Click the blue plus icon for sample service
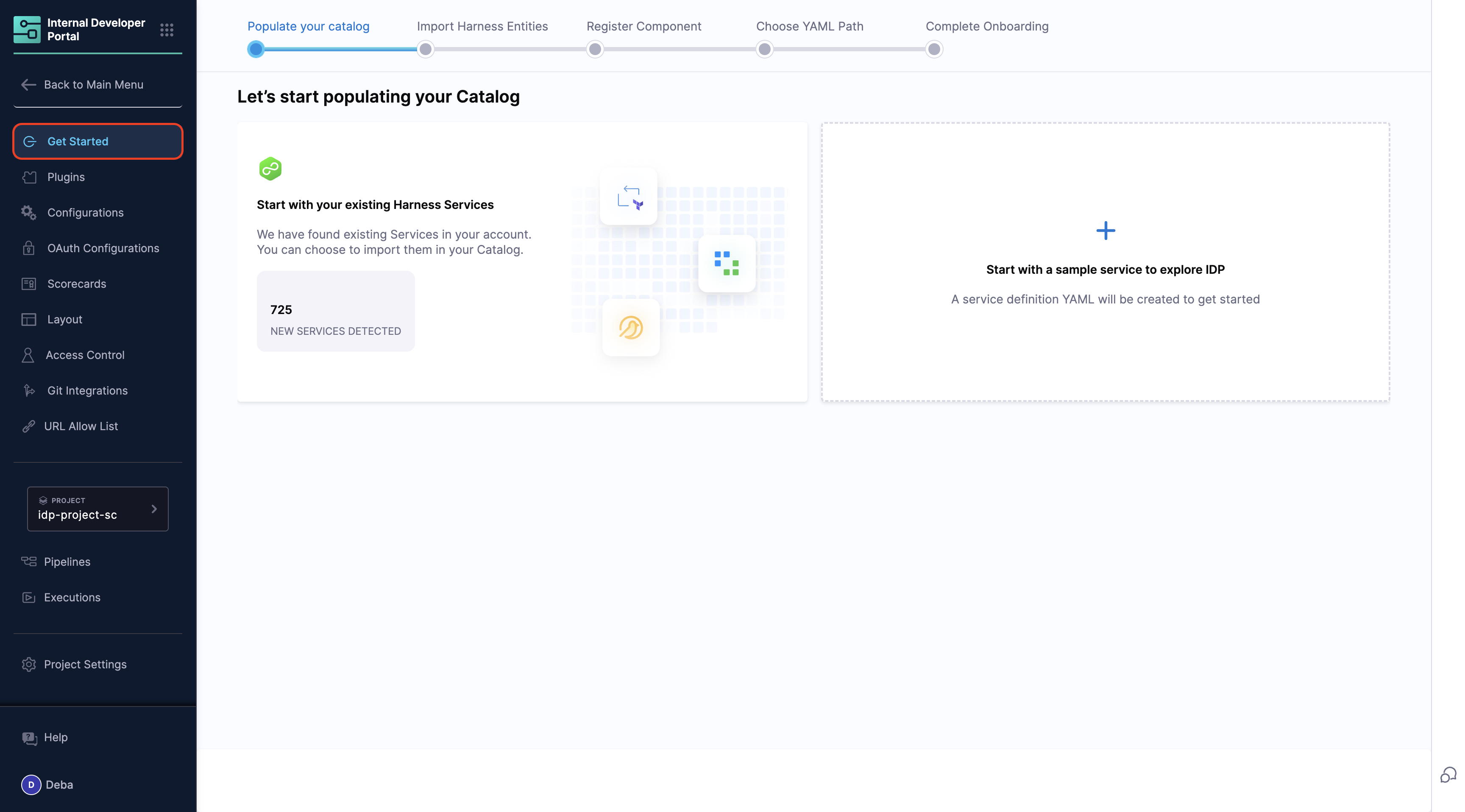 [1105, 231]
